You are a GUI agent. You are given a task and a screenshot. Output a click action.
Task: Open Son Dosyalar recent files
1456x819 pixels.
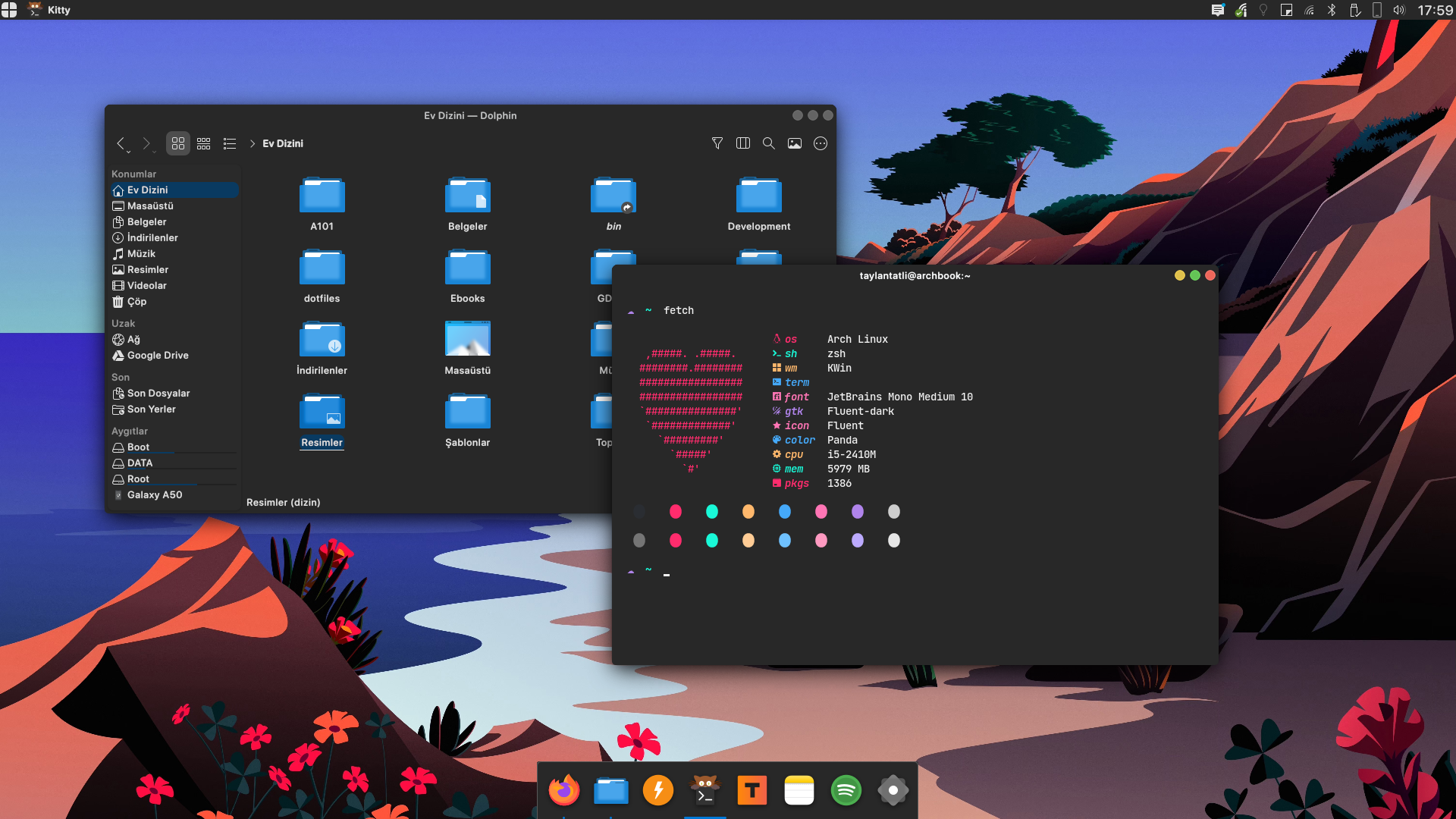(174, 394)
